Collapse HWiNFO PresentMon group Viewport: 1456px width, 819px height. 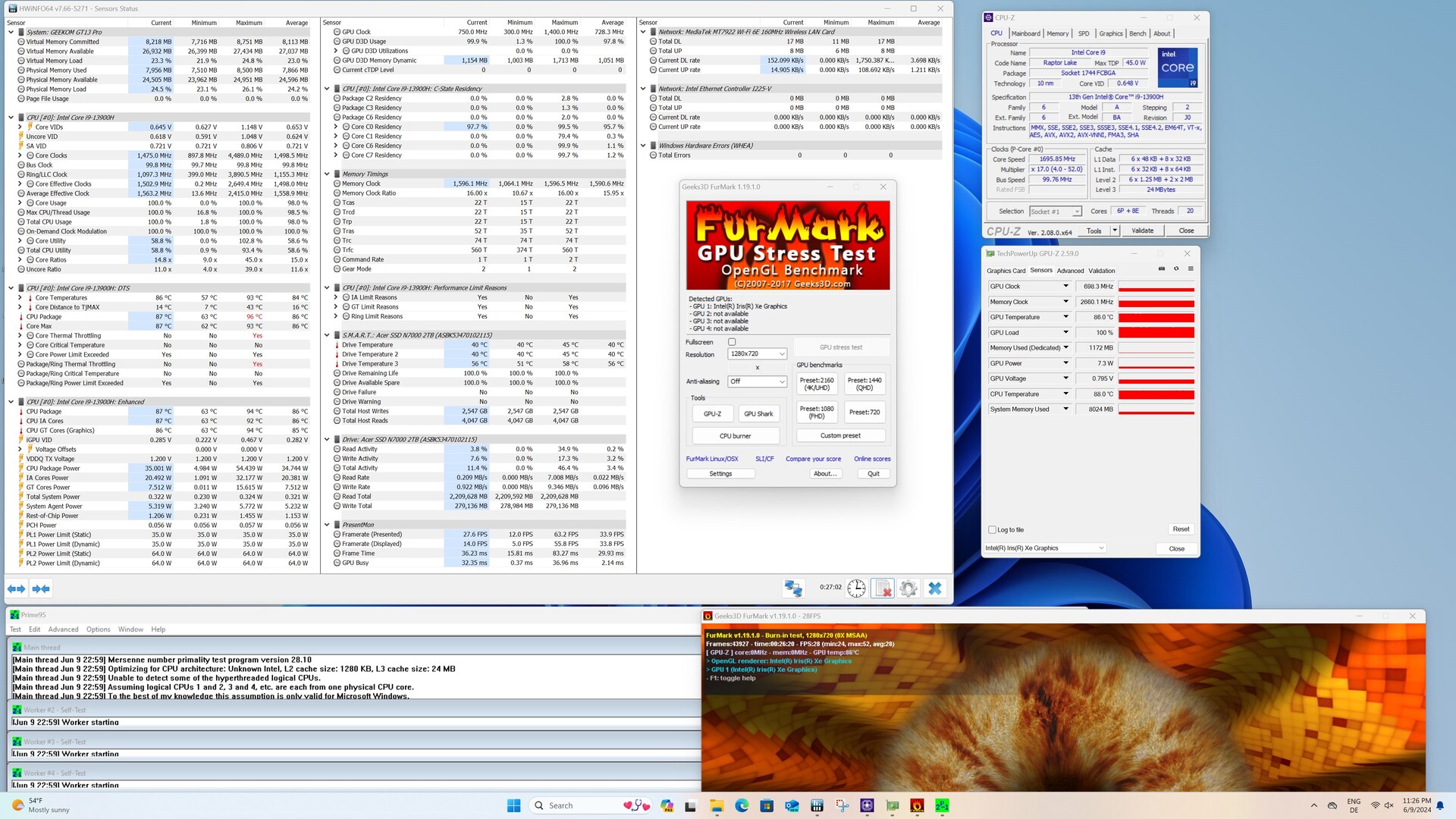[x=327, y=525]
